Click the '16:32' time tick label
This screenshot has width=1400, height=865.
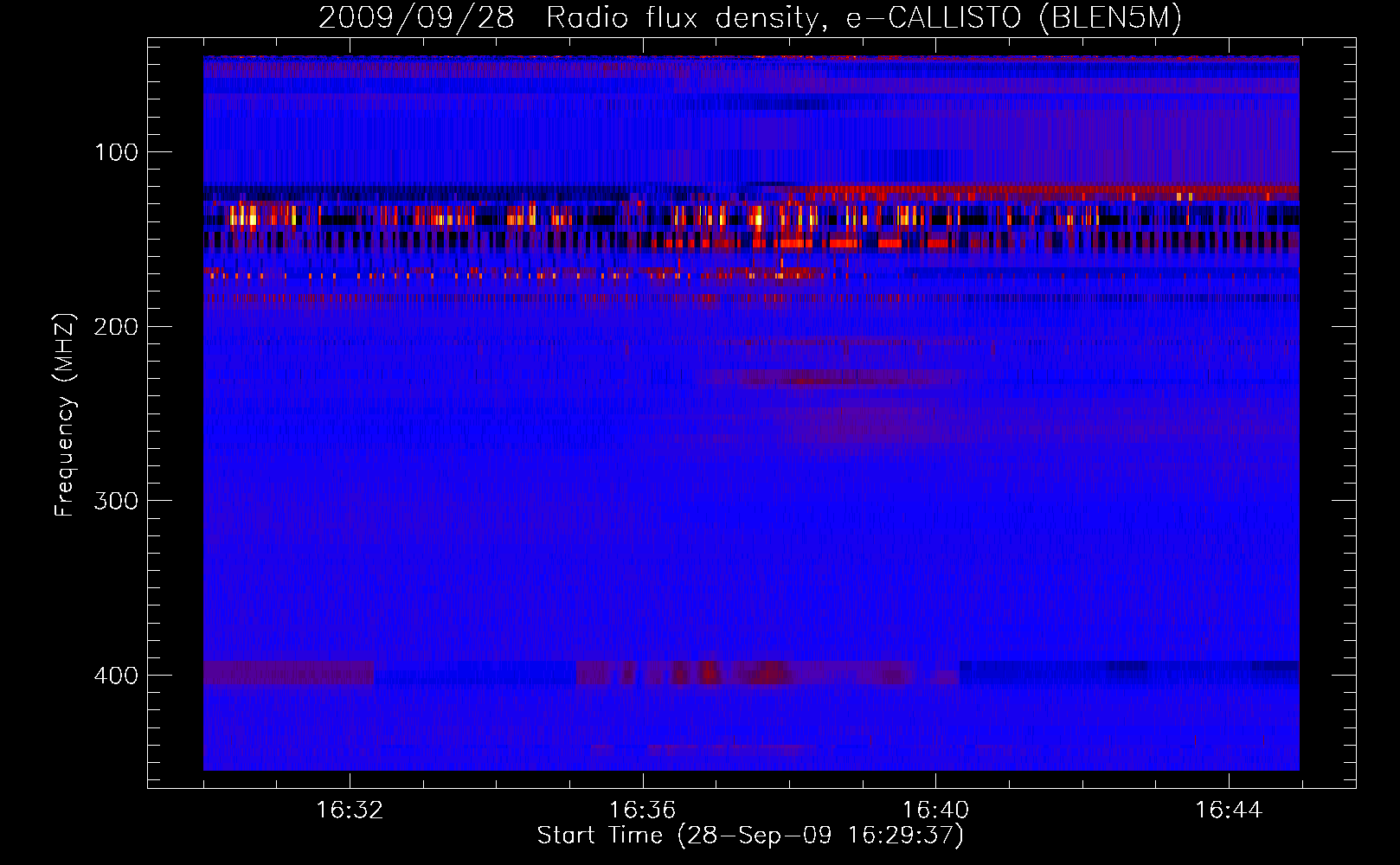pos(350,811)
